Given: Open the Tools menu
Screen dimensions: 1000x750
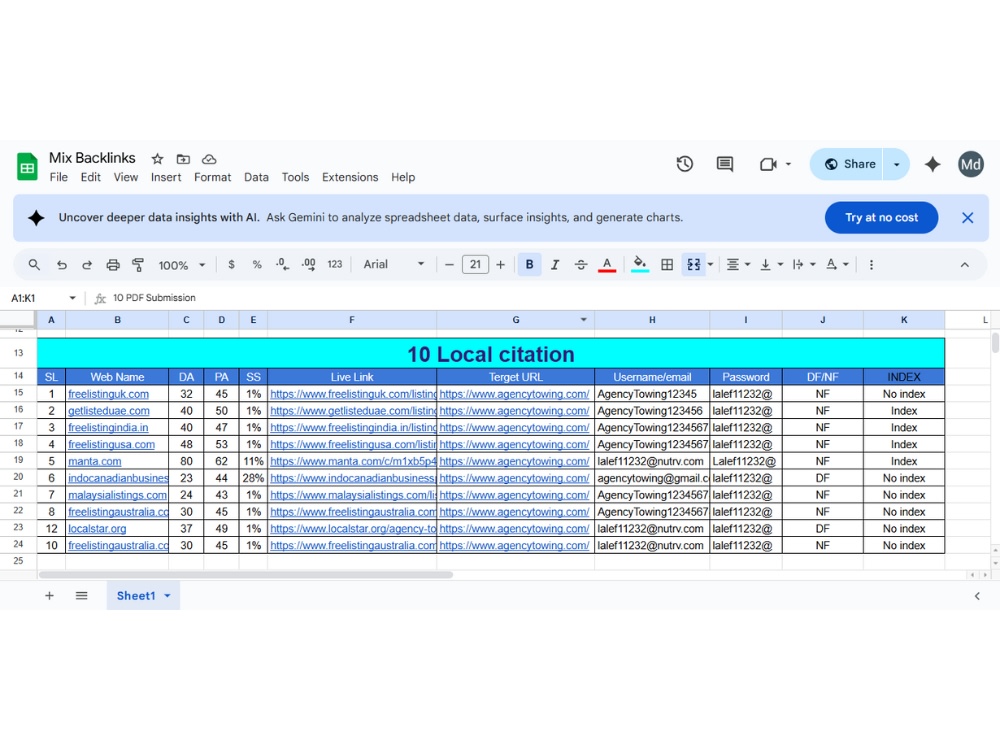Looking at the screenshot, I should pos(295,177).
